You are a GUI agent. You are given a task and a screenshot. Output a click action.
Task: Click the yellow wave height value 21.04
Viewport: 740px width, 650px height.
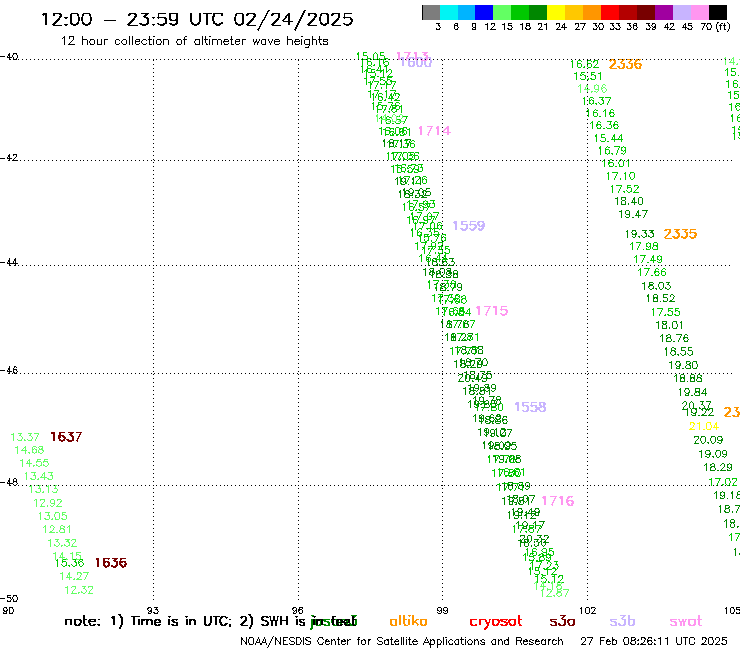coord(704,427)
